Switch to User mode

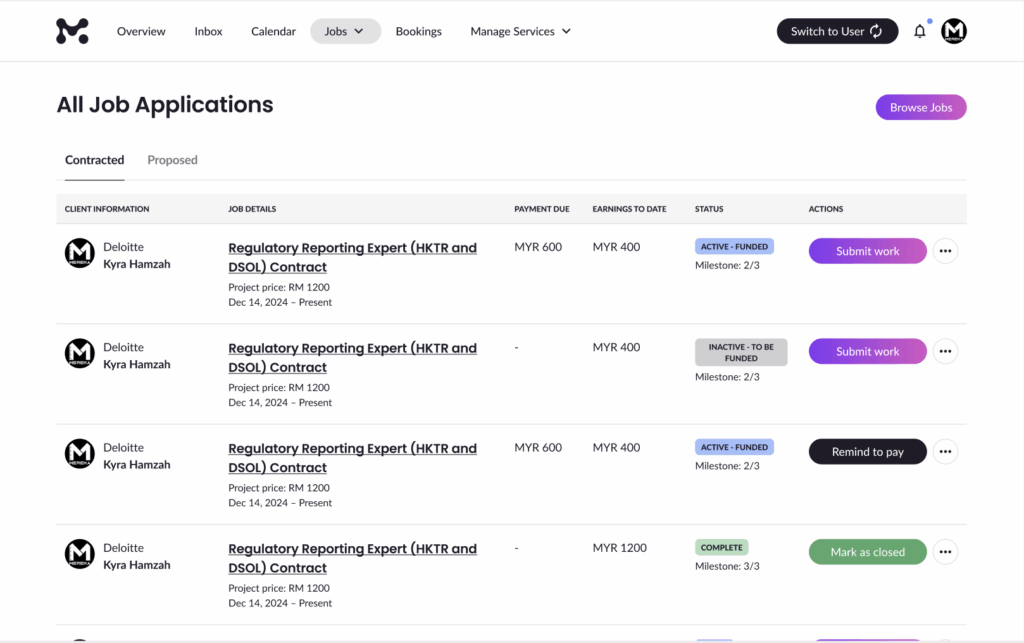(837, 31)
